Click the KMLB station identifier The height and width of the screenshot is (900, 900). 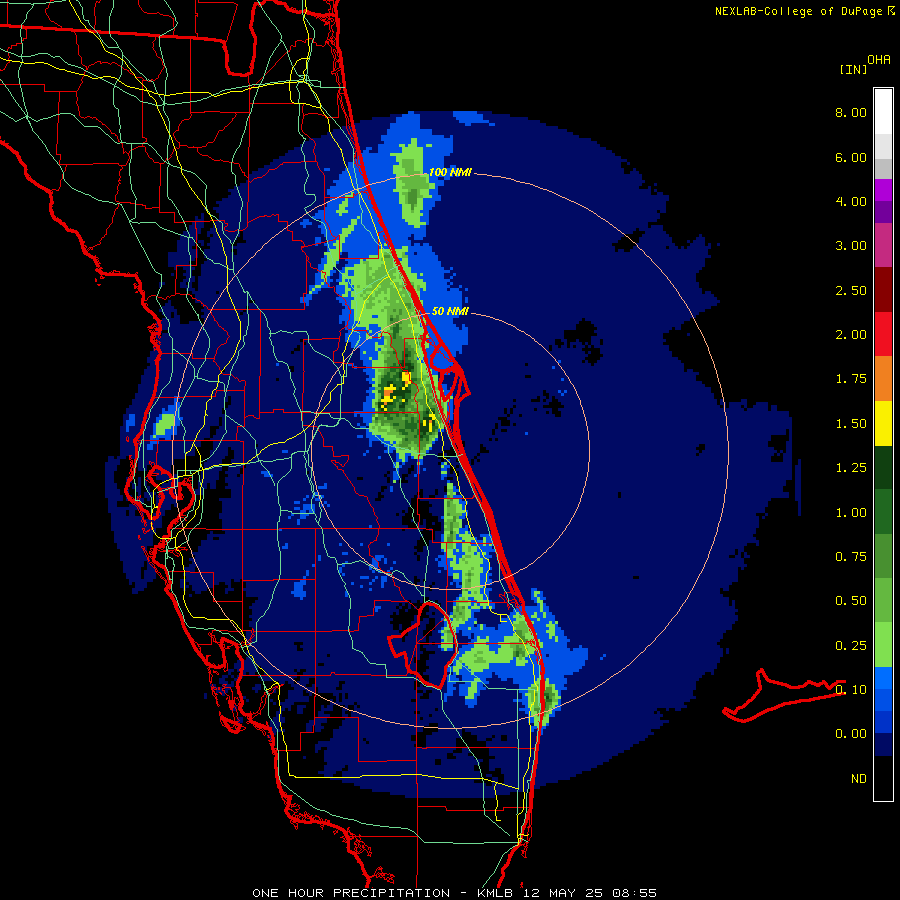pos(496,893)
